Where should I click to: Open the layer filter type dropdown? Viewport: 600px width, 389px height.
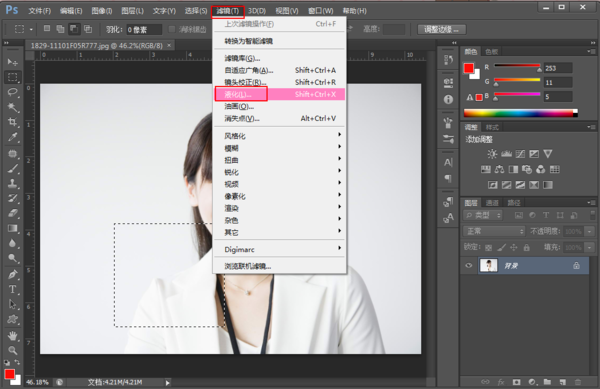(x=483, y=215)
